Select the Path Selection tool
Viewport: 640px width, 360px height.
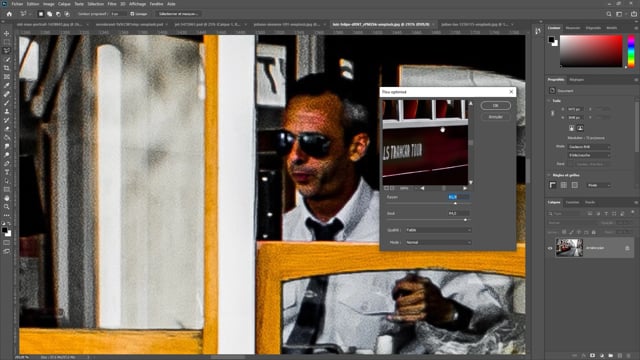pyautogui.click(x=7, y=181)
